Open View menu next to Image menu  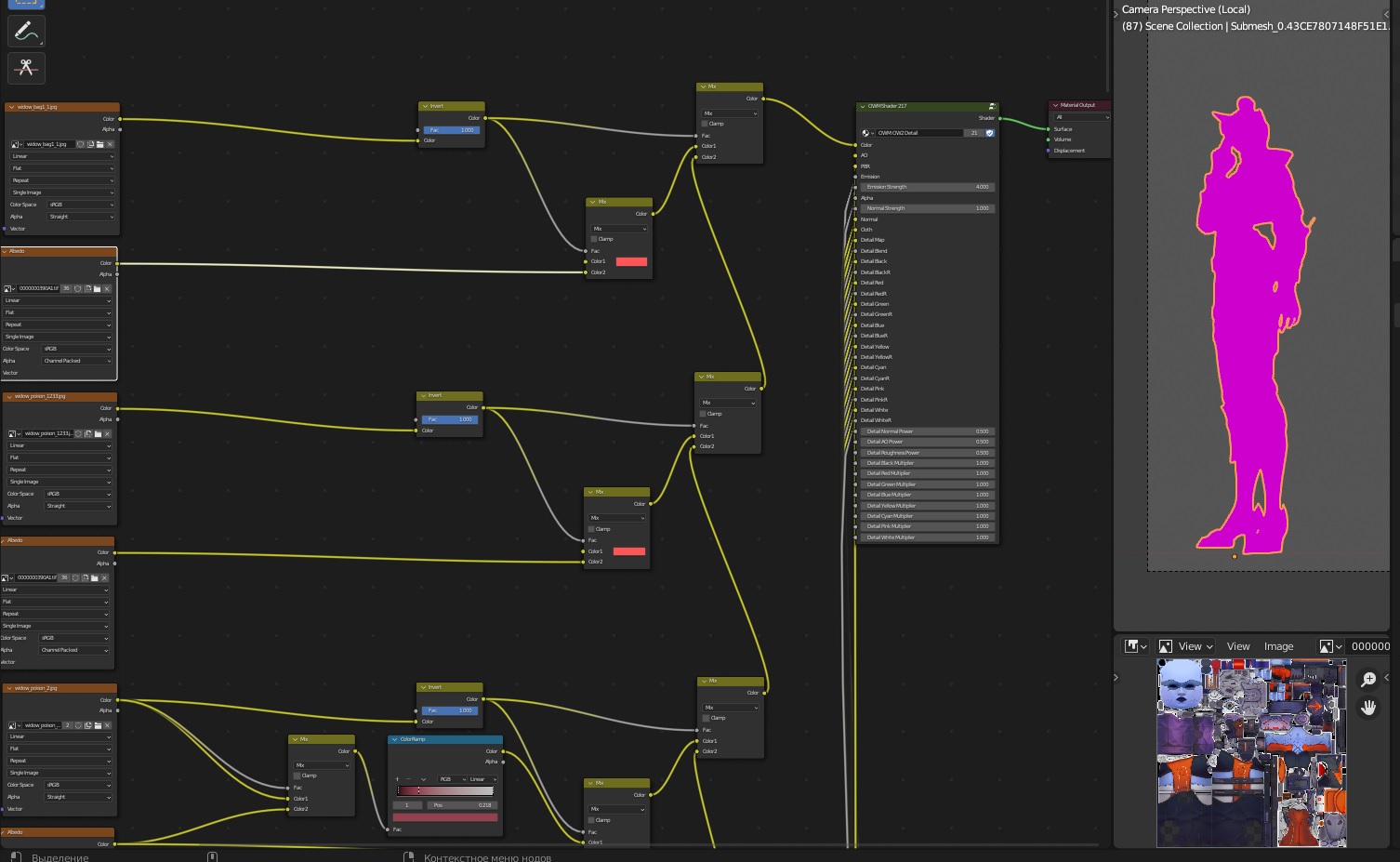pyautogui.click(x=1238, y=646)
